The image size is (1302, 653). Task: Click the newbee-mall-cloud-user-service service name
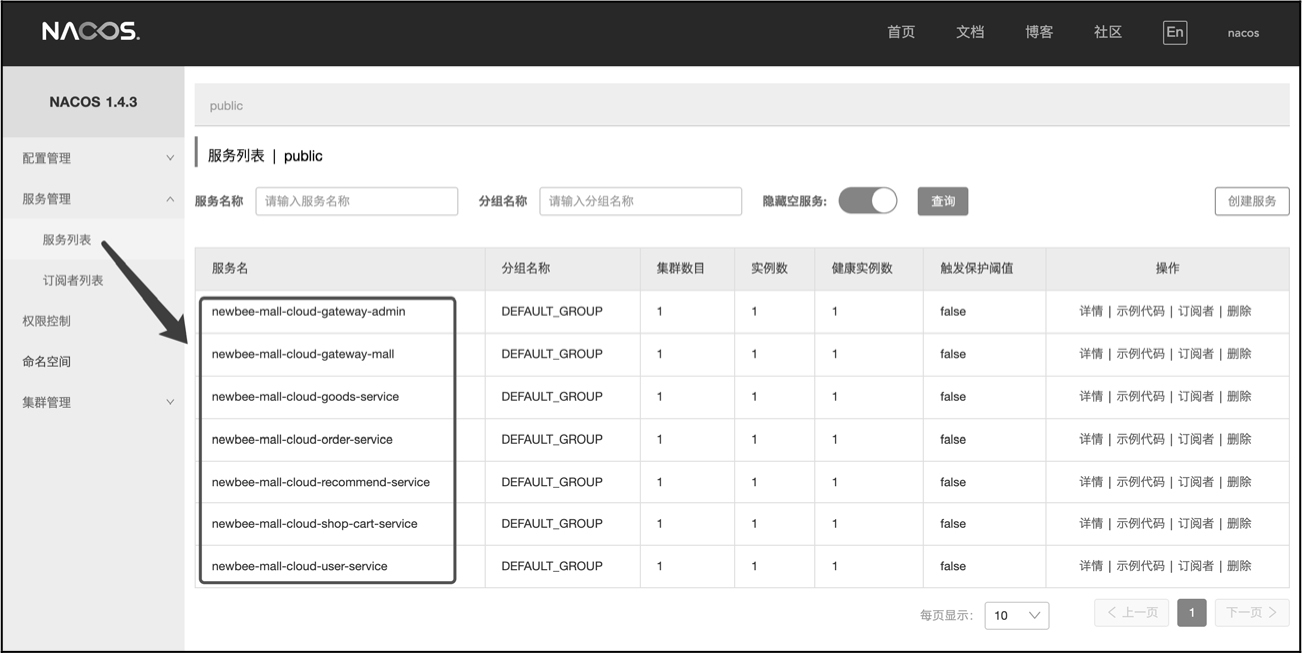[299, 566]
